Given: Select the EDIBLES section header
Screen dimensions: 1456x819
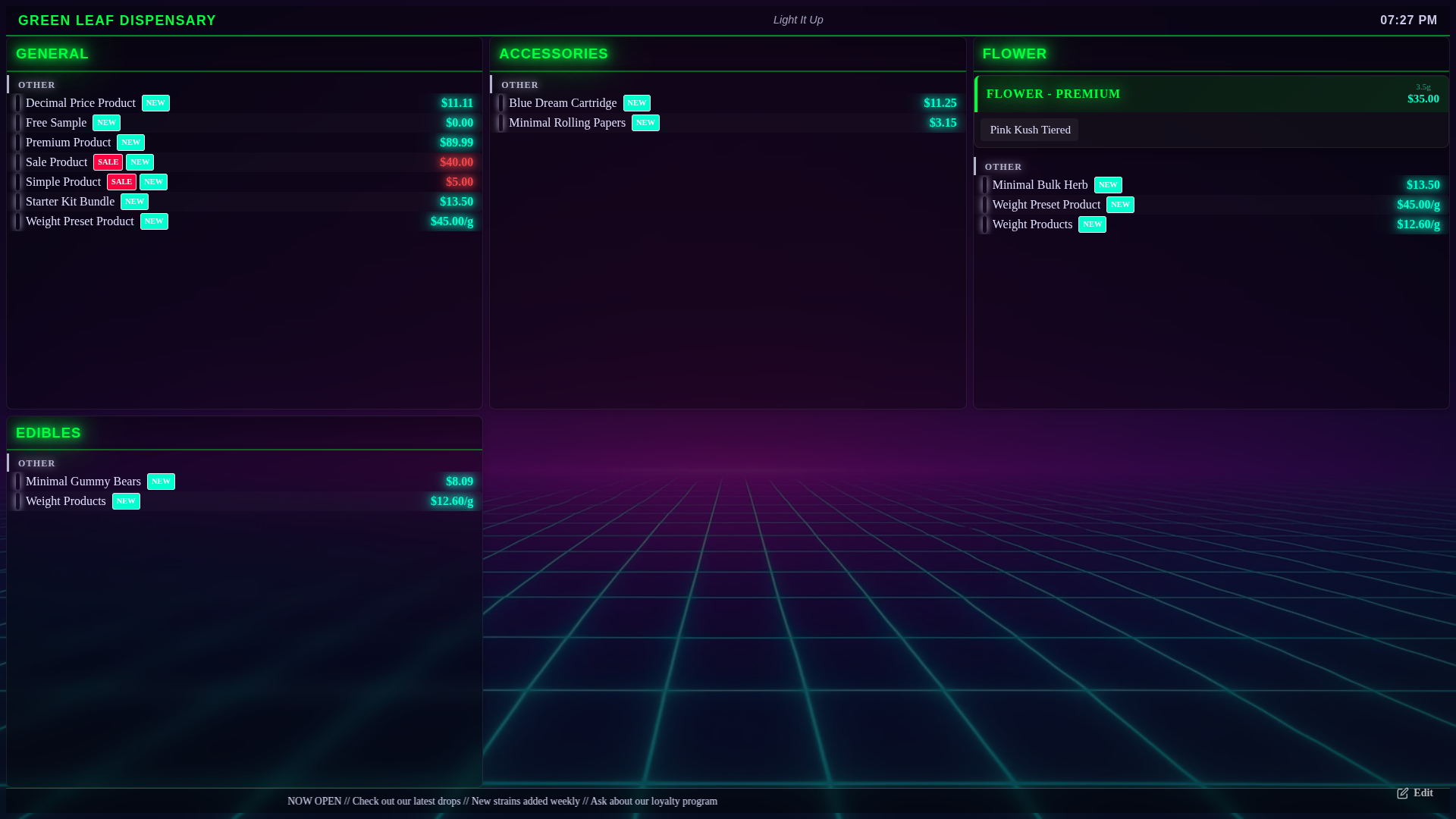Looking at the screenshot, I should (x=48, y=433).
